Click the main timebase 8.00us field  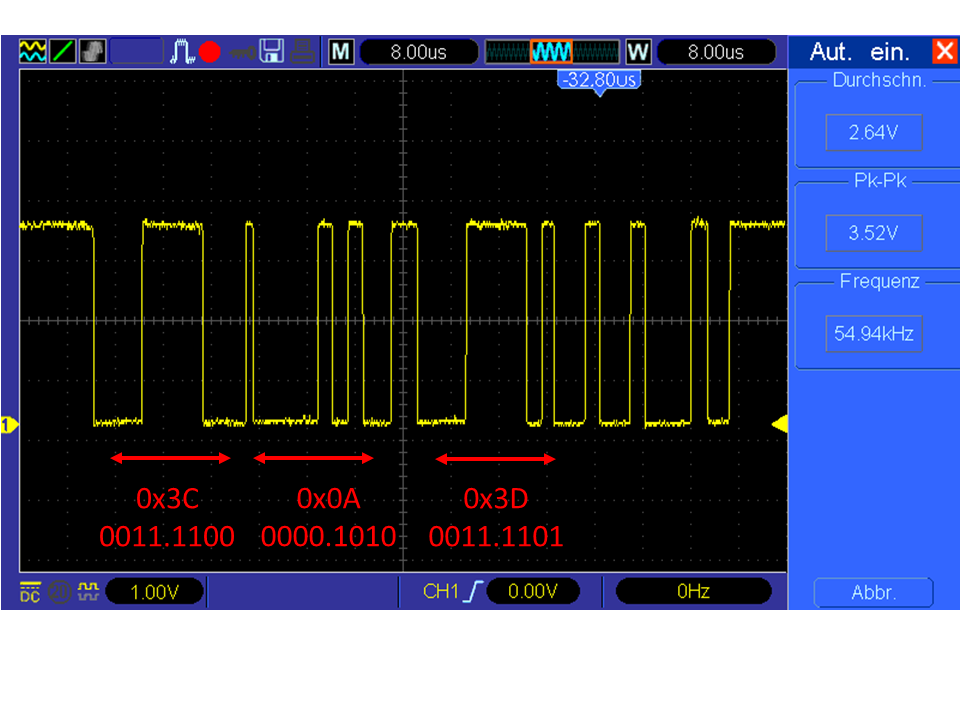coord(419,52)
